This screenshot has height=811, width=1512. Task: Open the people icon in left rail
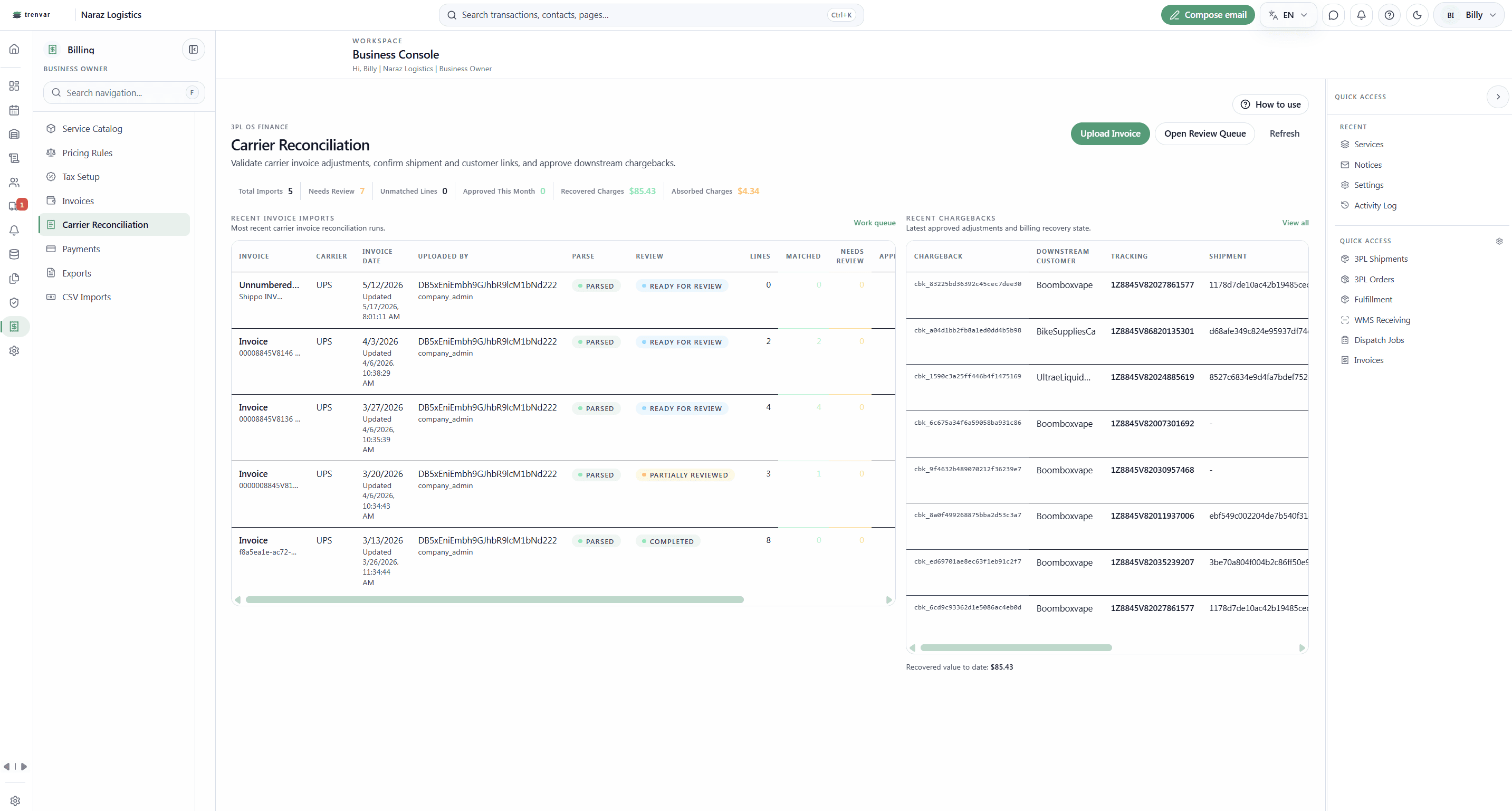coord(14,182)
